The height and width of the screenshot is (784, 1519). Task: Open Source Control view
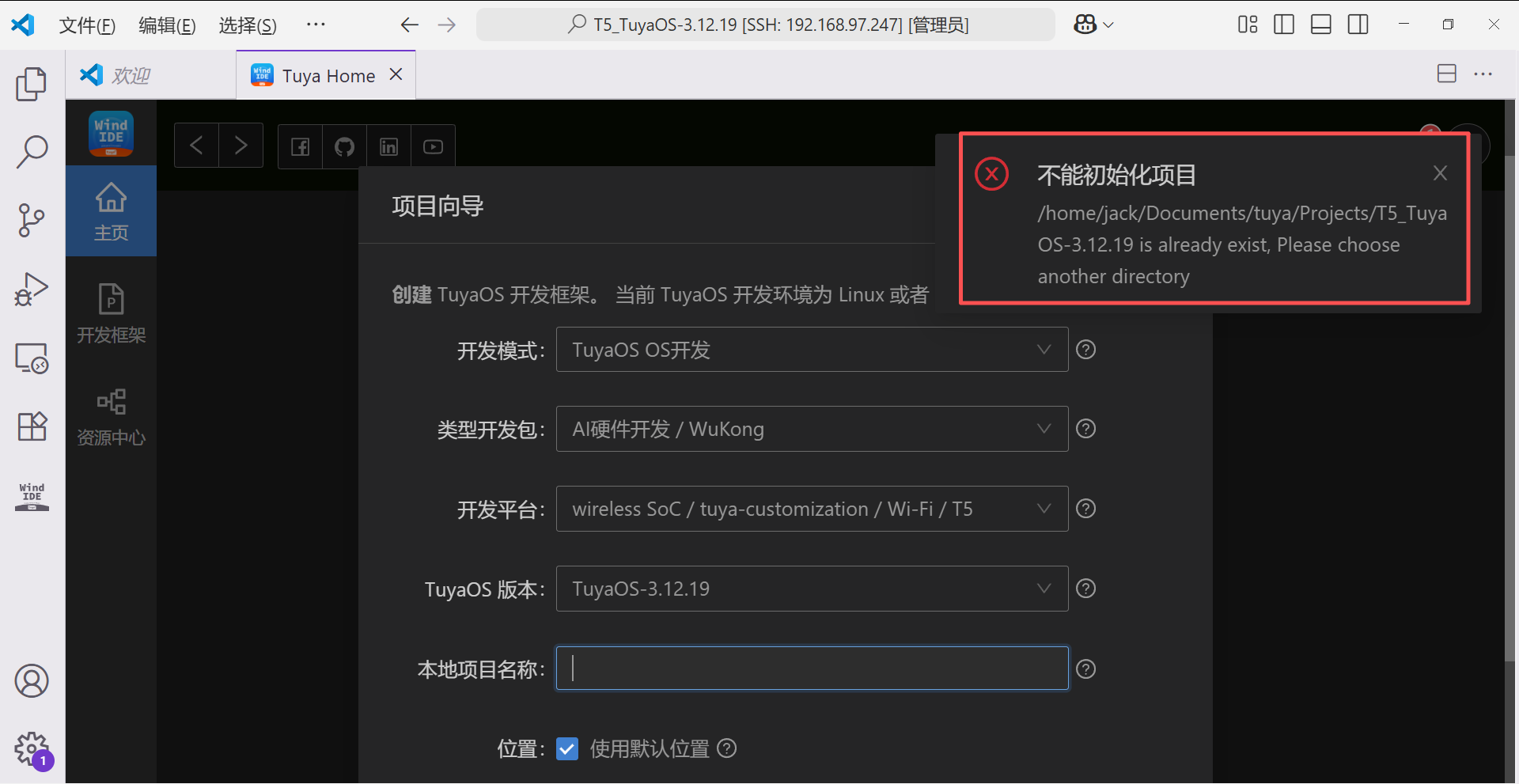click(32, 220)
